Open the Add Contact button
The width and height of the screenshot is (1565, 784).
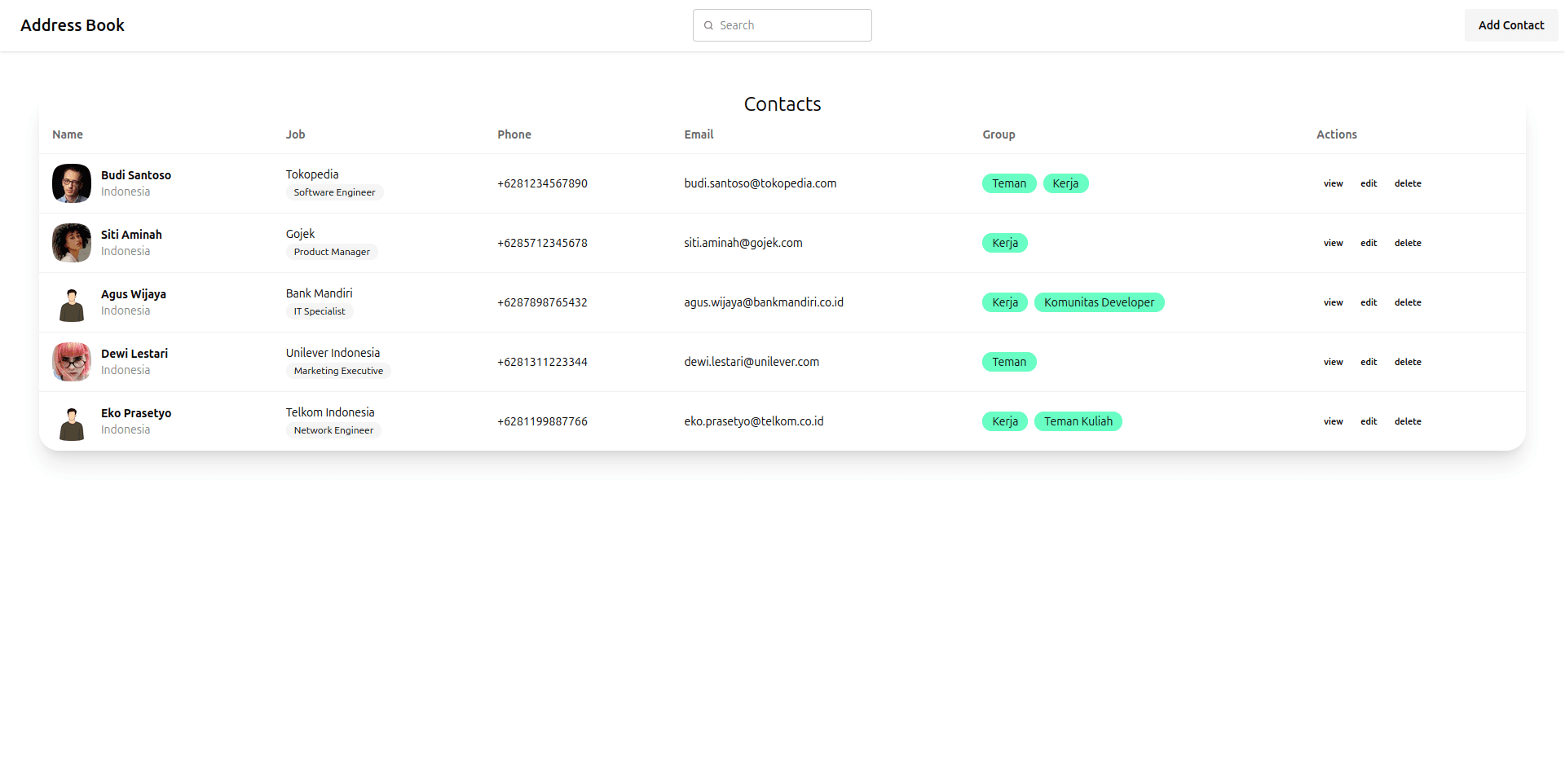click(x=1510, y=25)
